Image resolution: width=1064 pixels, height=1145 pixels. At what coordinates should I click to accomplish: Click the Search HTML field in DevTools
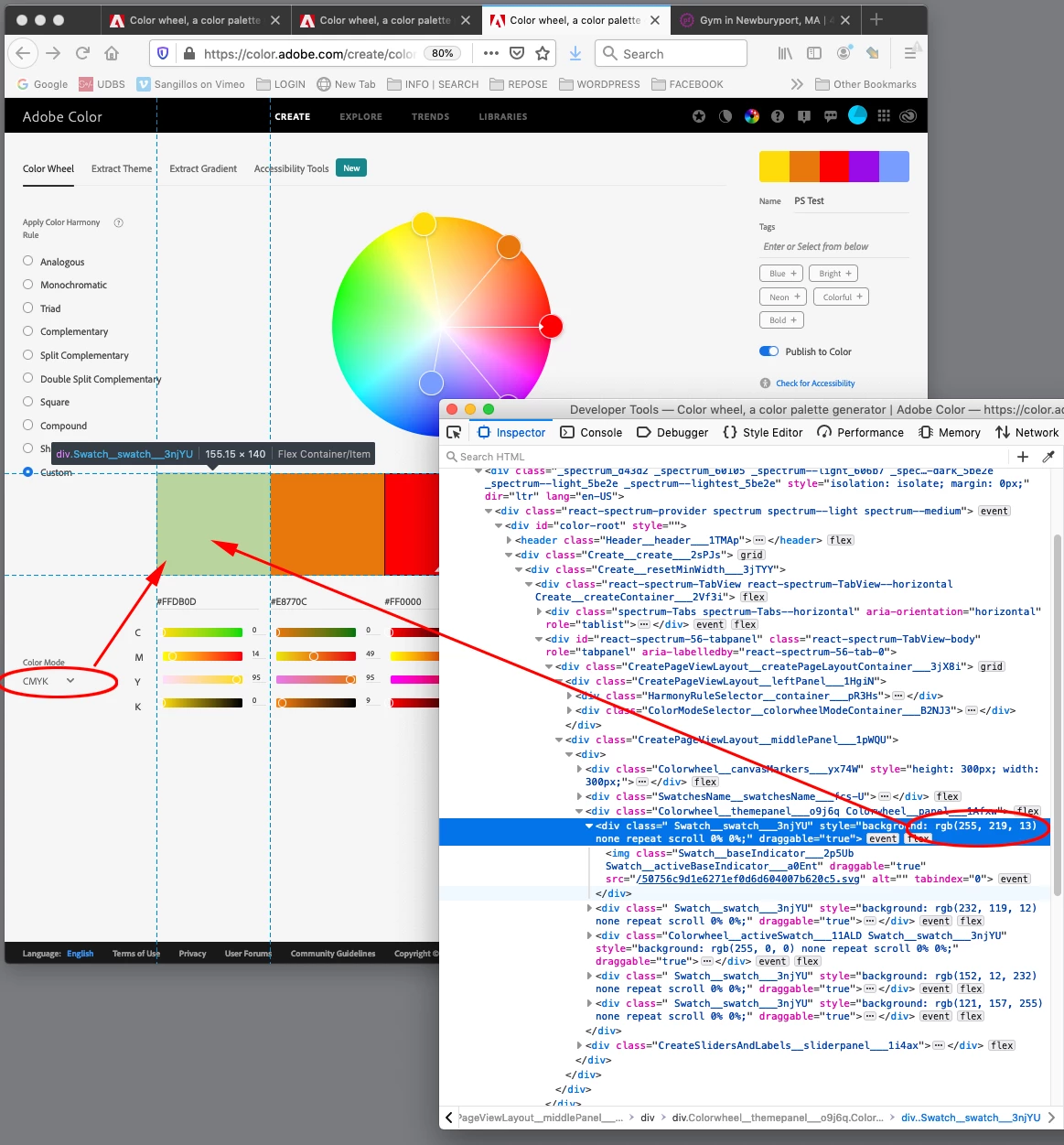pyautogui.click(x=723, y=457)
